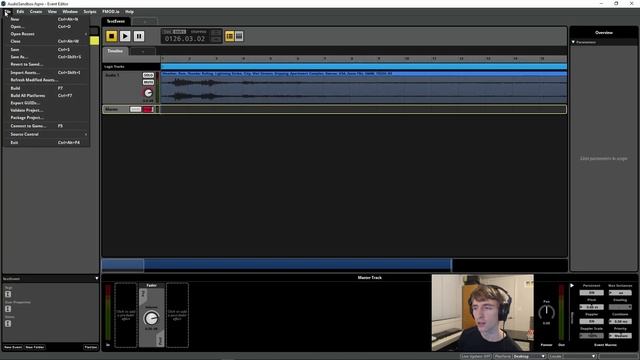
Task: Open the FMOD.io menu
Action: 111,12
